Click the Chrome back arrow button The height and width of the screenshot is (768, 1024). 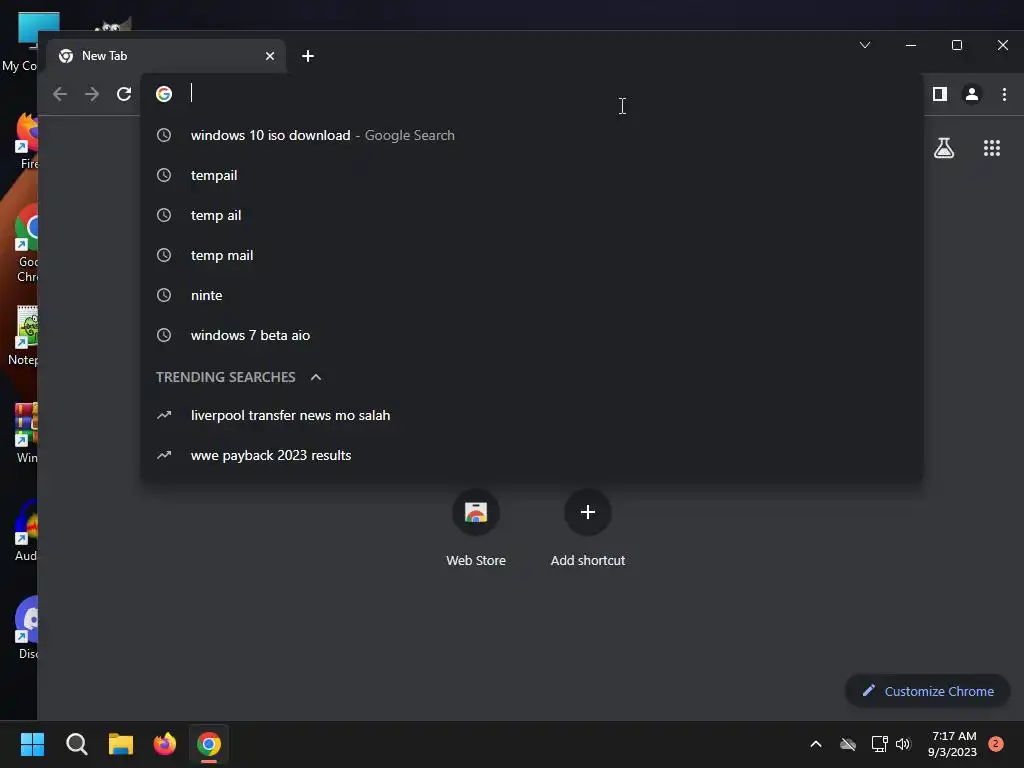coord(60,94)
